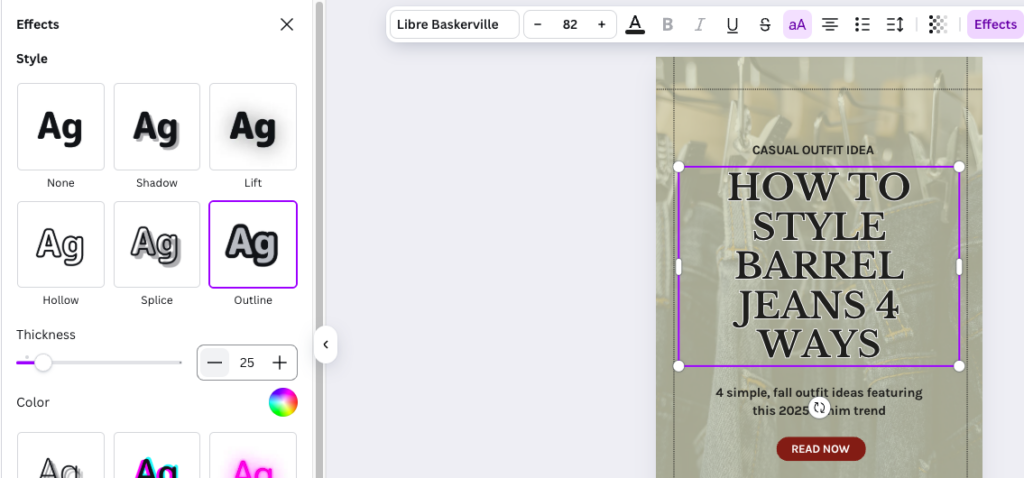Viewport: 1024px width, 478px height.
Task: Toggle strikethrough formatting
Action: point(765,24)
